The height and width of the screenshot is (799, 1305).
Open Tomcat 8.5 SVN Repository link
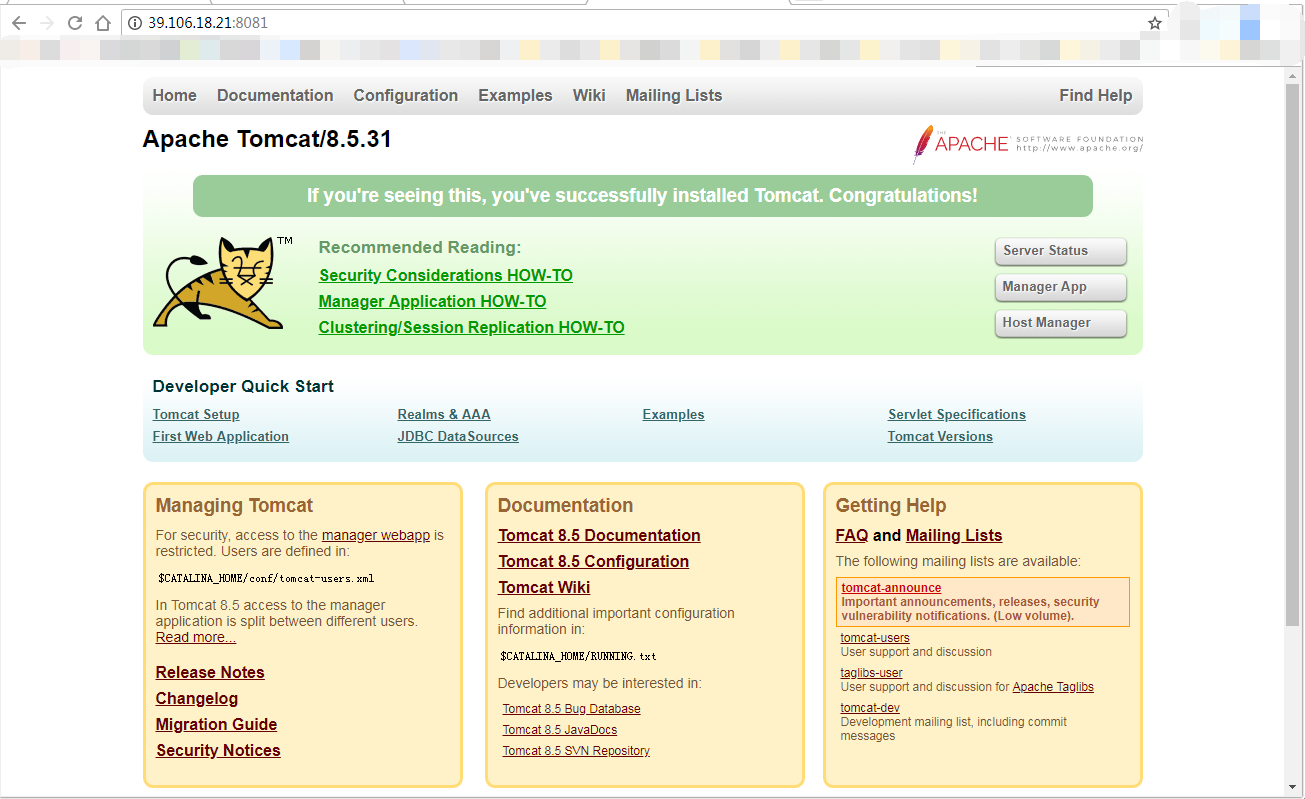point(576,751)
